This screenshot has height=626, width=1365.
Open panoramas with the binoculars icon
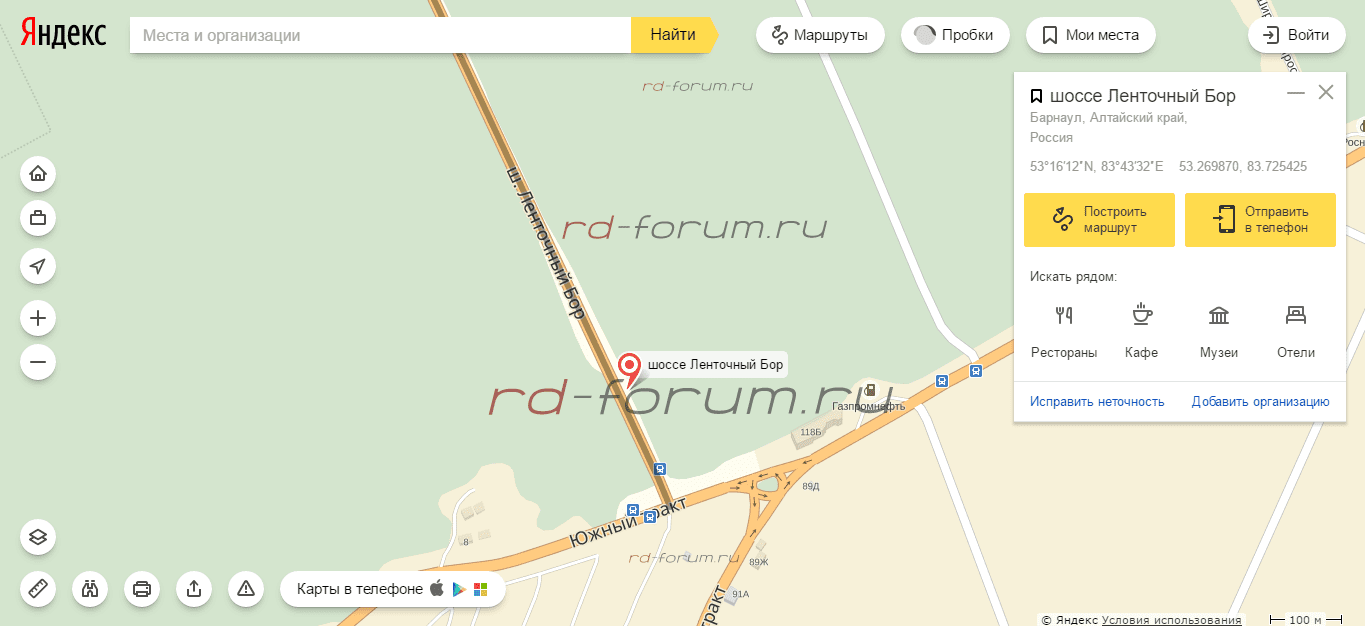tap(90, 589)
